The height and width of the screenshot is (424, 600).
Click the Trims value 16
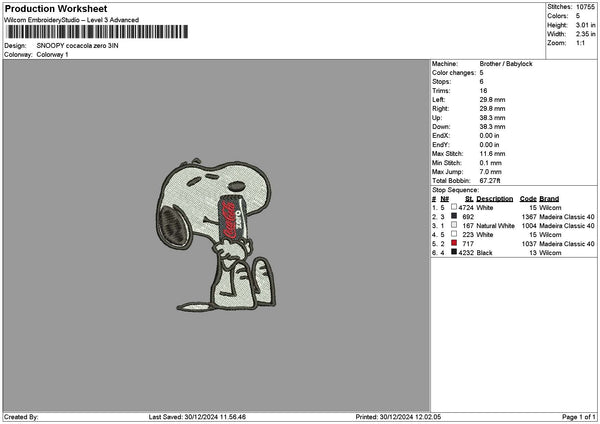click(483, 91)
